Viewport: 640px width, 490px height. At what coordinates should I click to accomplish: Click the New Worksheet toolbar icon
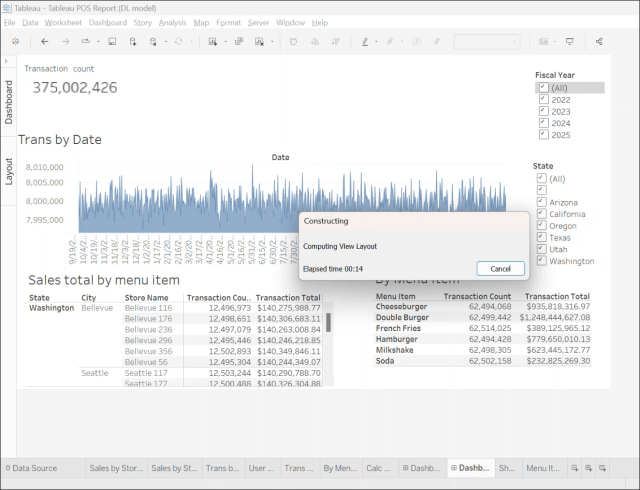point(212,41)
